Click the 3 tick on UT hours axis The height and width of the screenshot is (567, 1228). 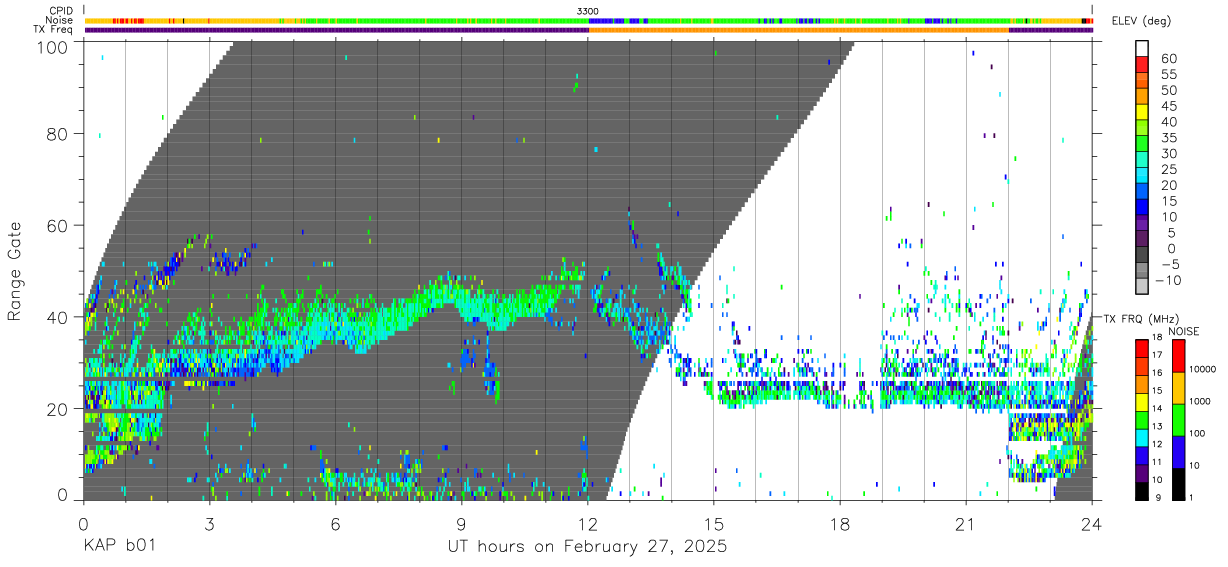[x=209, y=524]
